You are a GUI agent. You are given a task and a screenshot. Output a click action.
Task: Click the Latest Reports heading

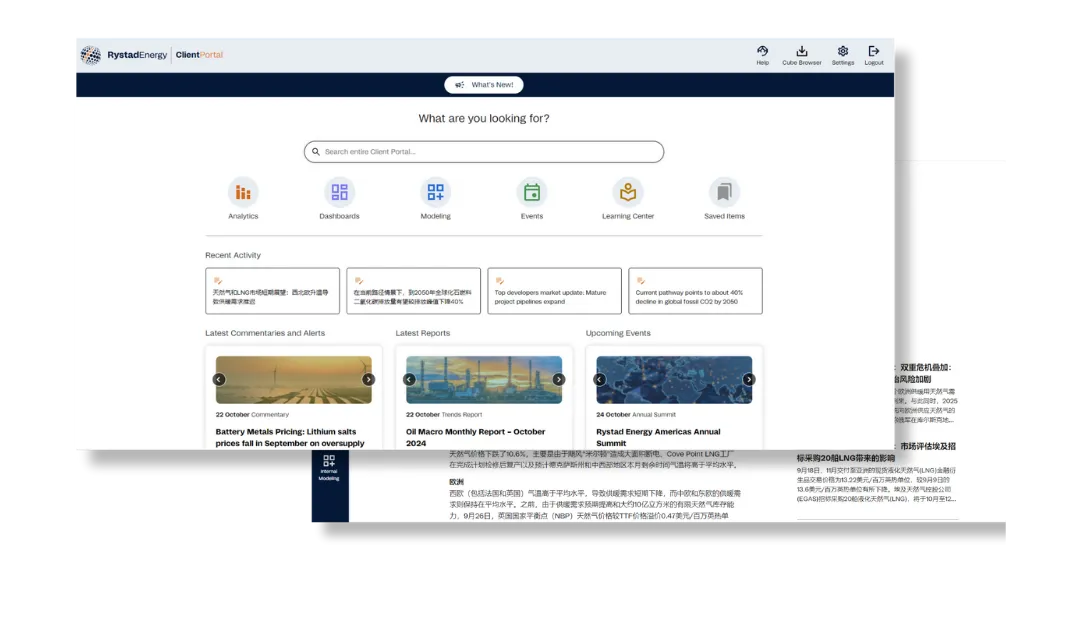point(423,333)
